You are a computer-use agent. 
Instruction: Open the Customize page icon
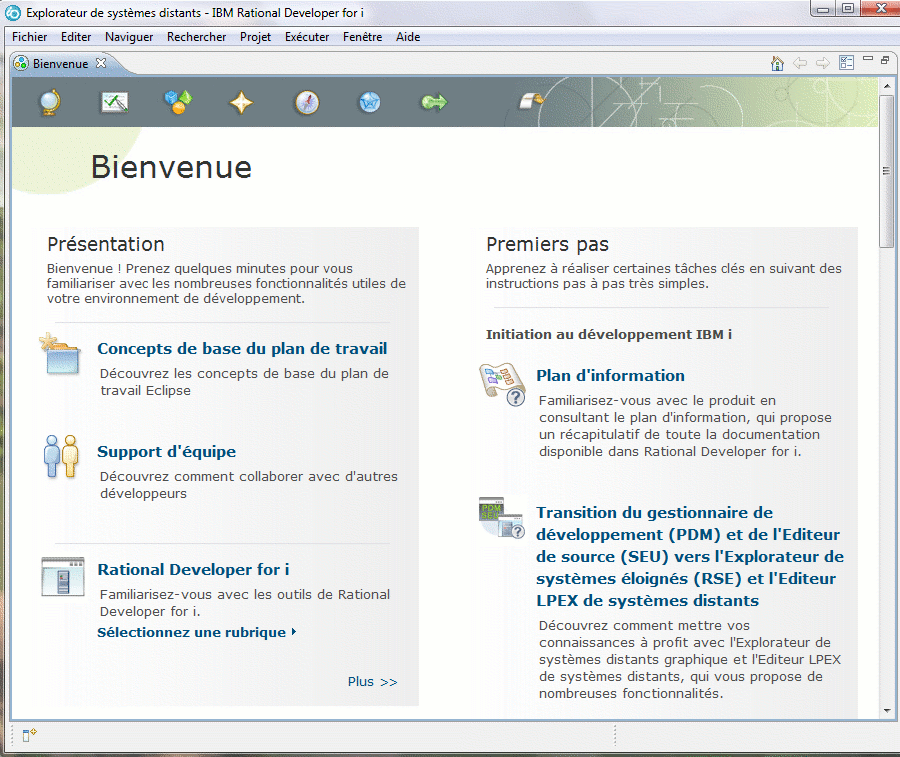[846, 63]
